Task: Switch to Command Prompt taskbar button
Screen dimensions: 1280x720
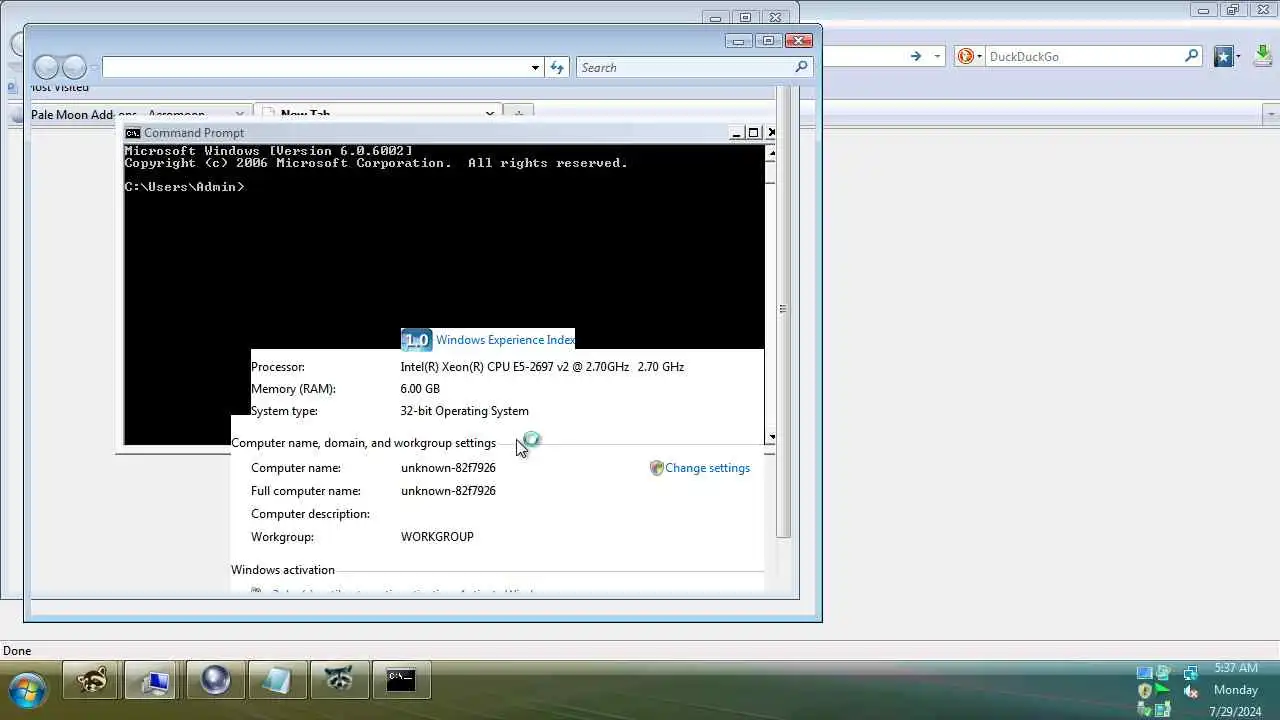Action: [x=401, y=680]
